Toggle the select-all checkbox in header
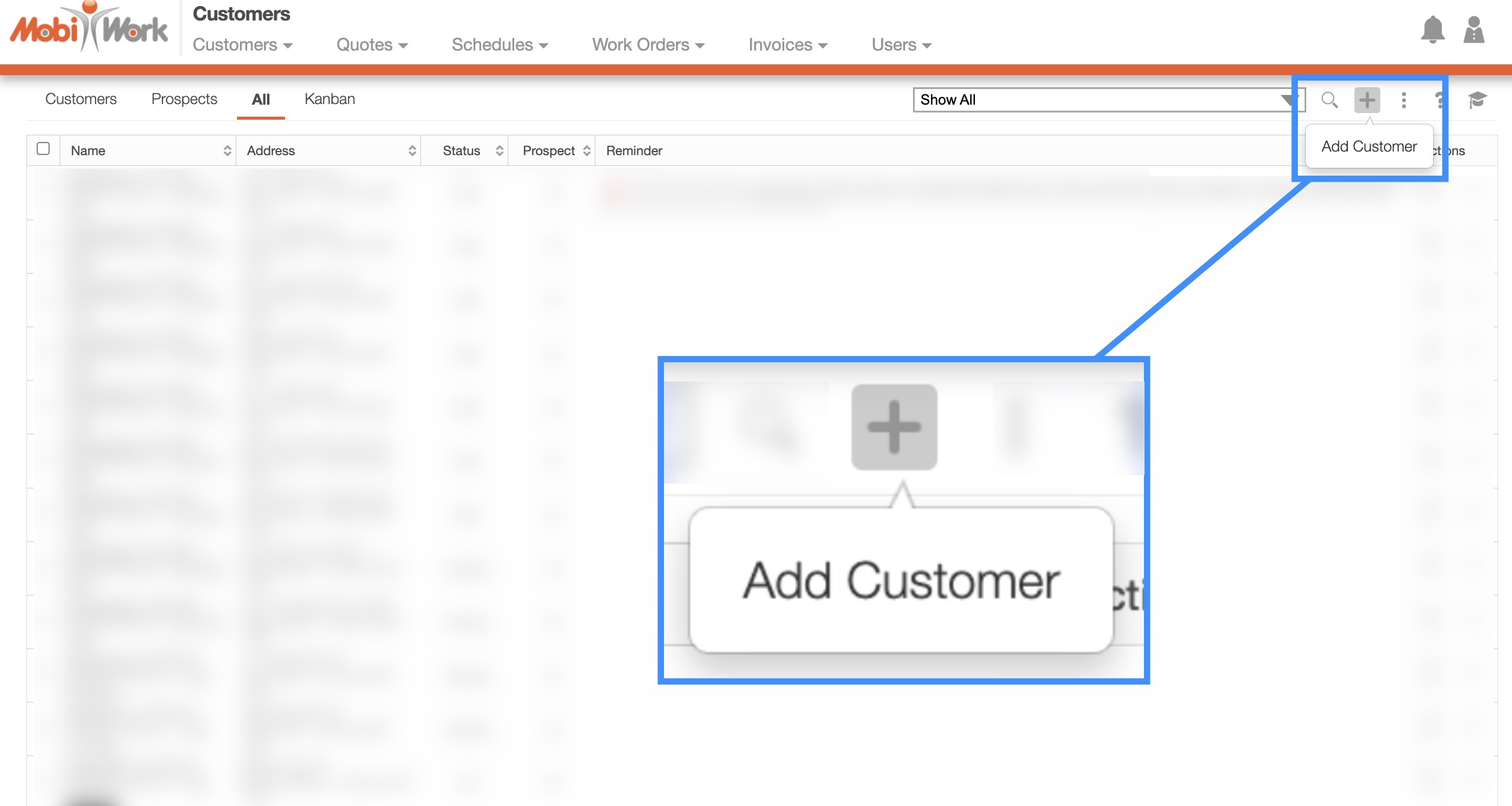Screen dimensions: 1512x806 [x=43, y=149]
